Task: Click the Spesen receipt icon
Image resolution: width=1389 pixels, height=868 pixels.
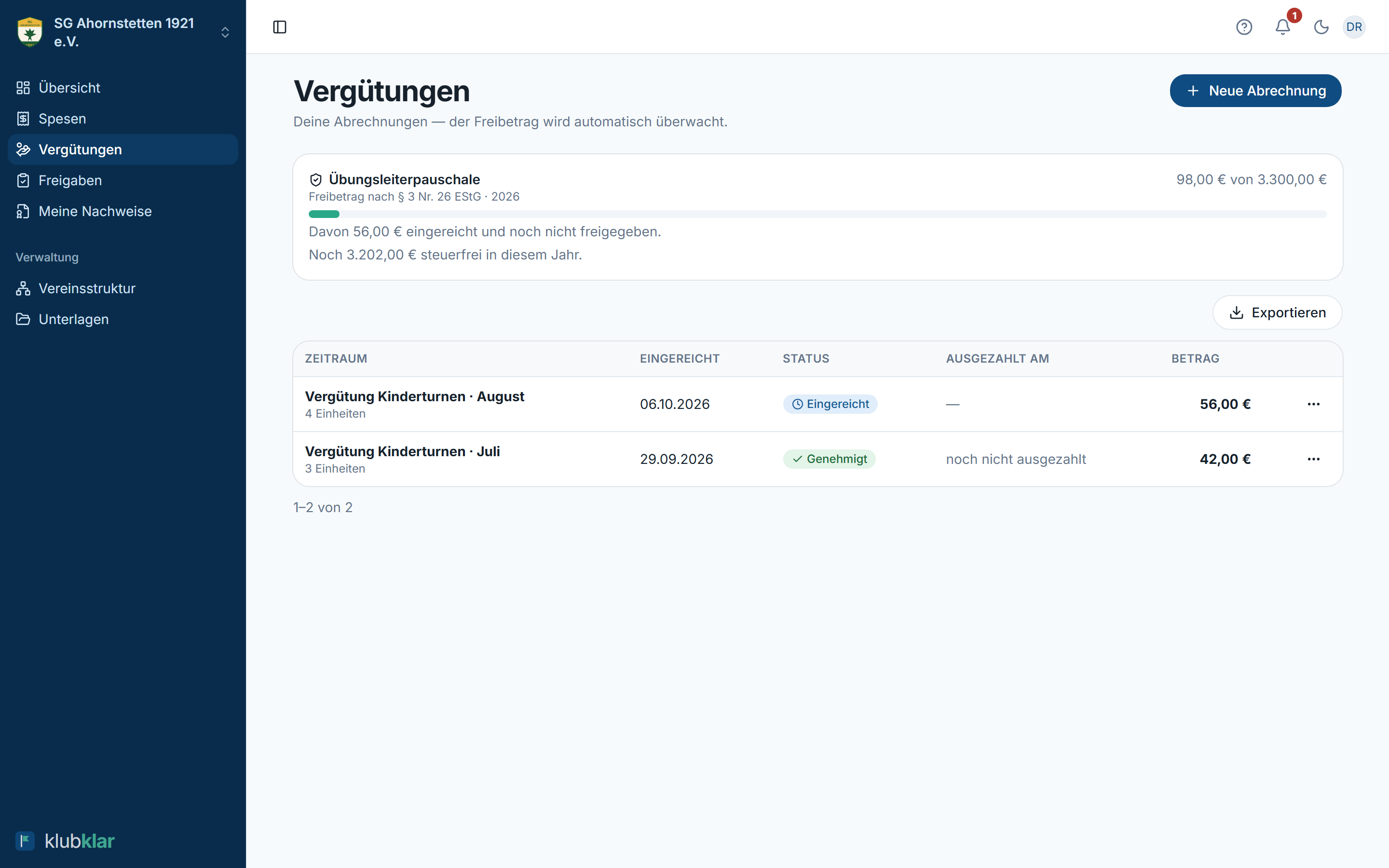Action: [x=23, y=119]
